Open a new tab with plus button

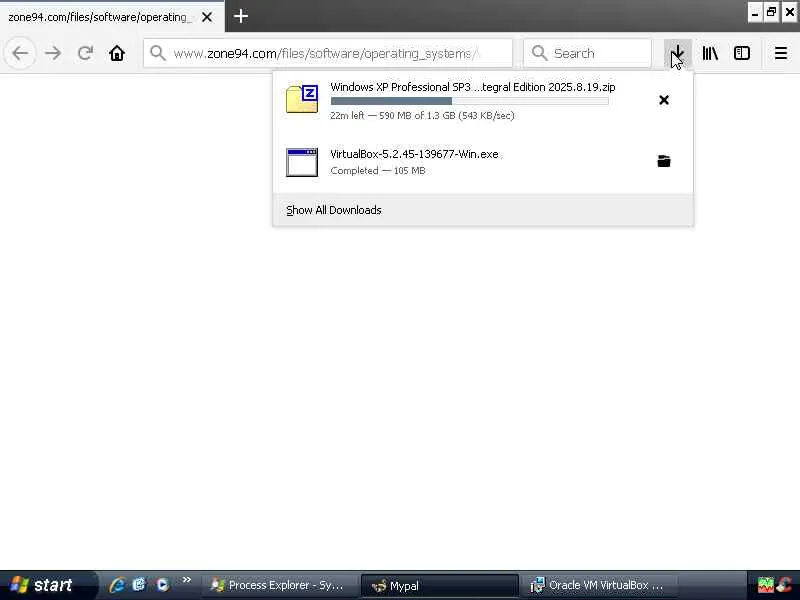tap(241, 16)
